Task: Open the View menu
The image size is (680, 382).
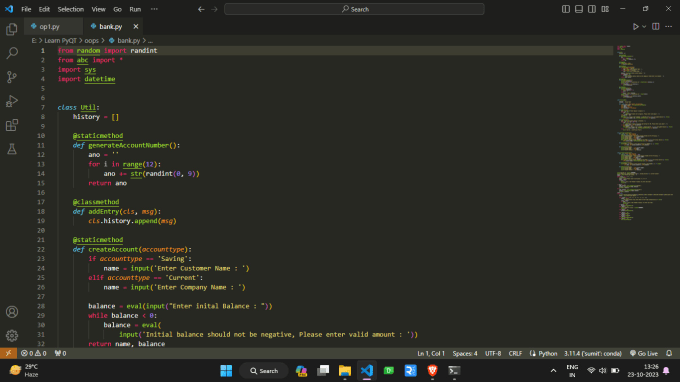Action: point(98,9)
